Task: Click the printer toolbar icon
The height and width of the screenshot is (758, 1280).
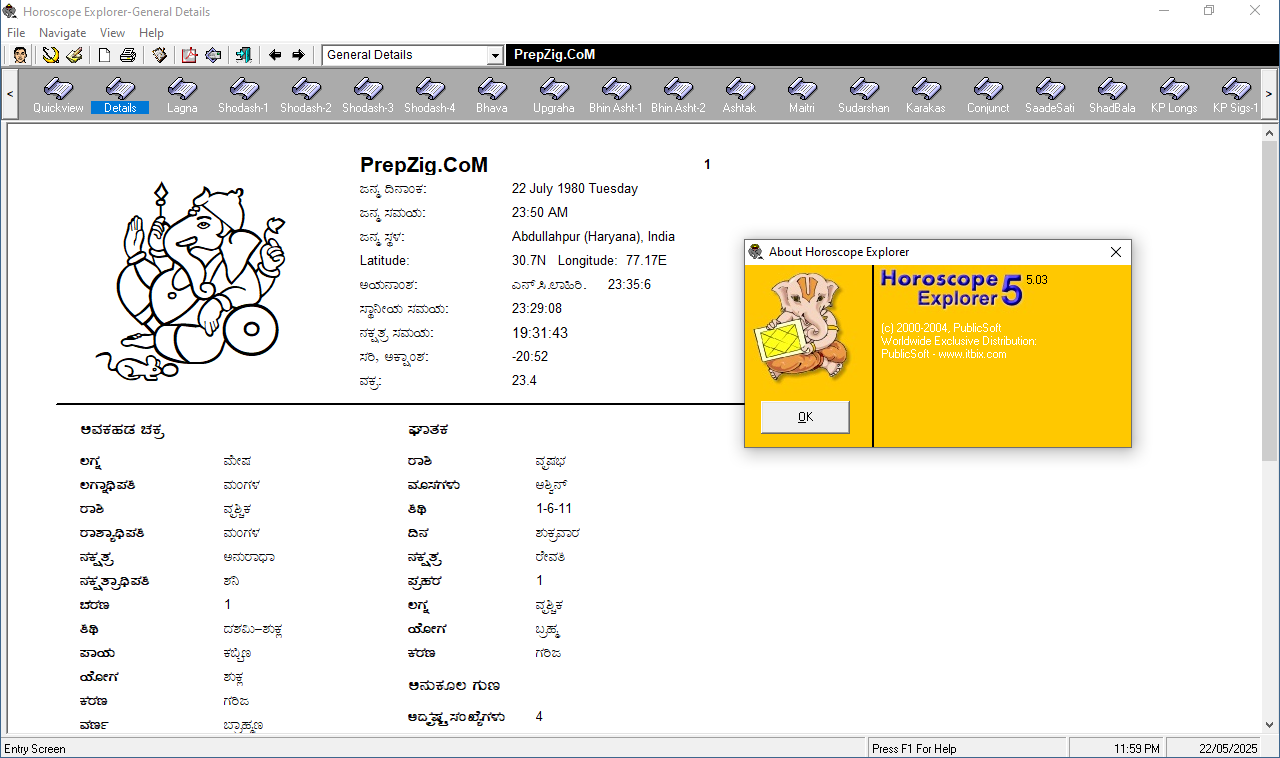Action: click(128, 55)
